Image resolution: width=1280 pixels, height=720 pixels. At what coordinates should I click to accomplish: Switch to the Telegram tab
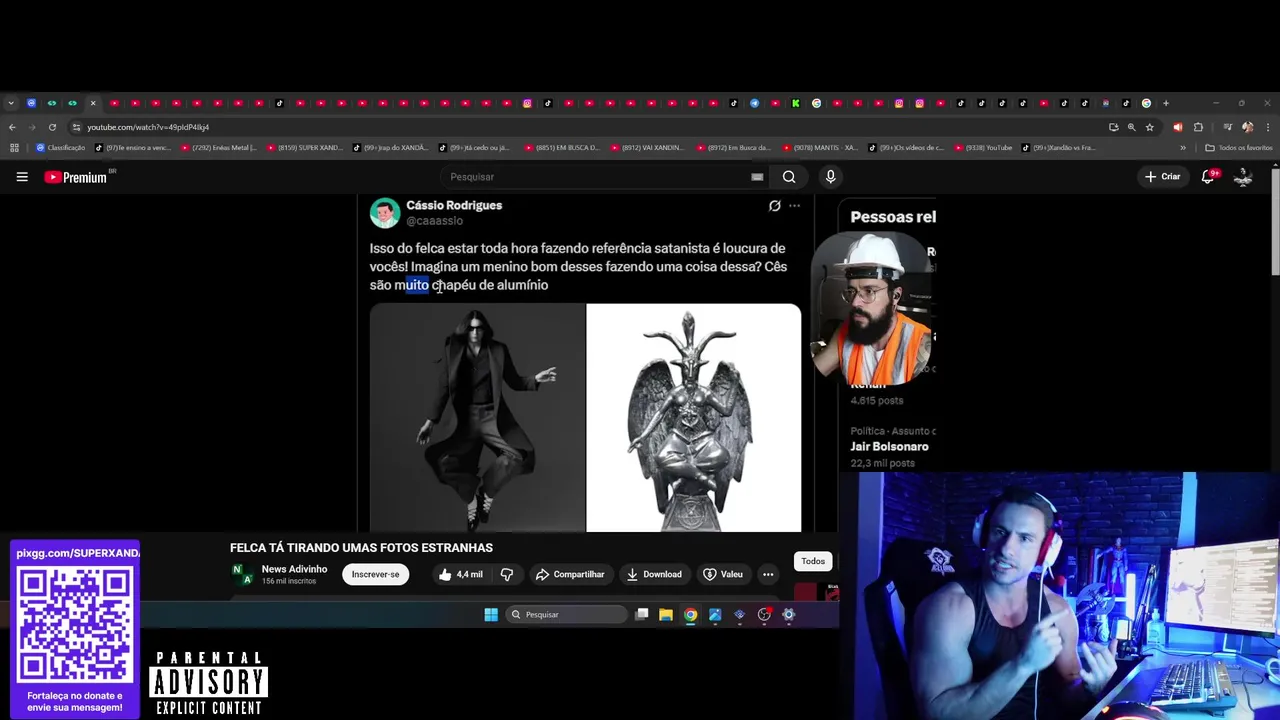(754, 103)
